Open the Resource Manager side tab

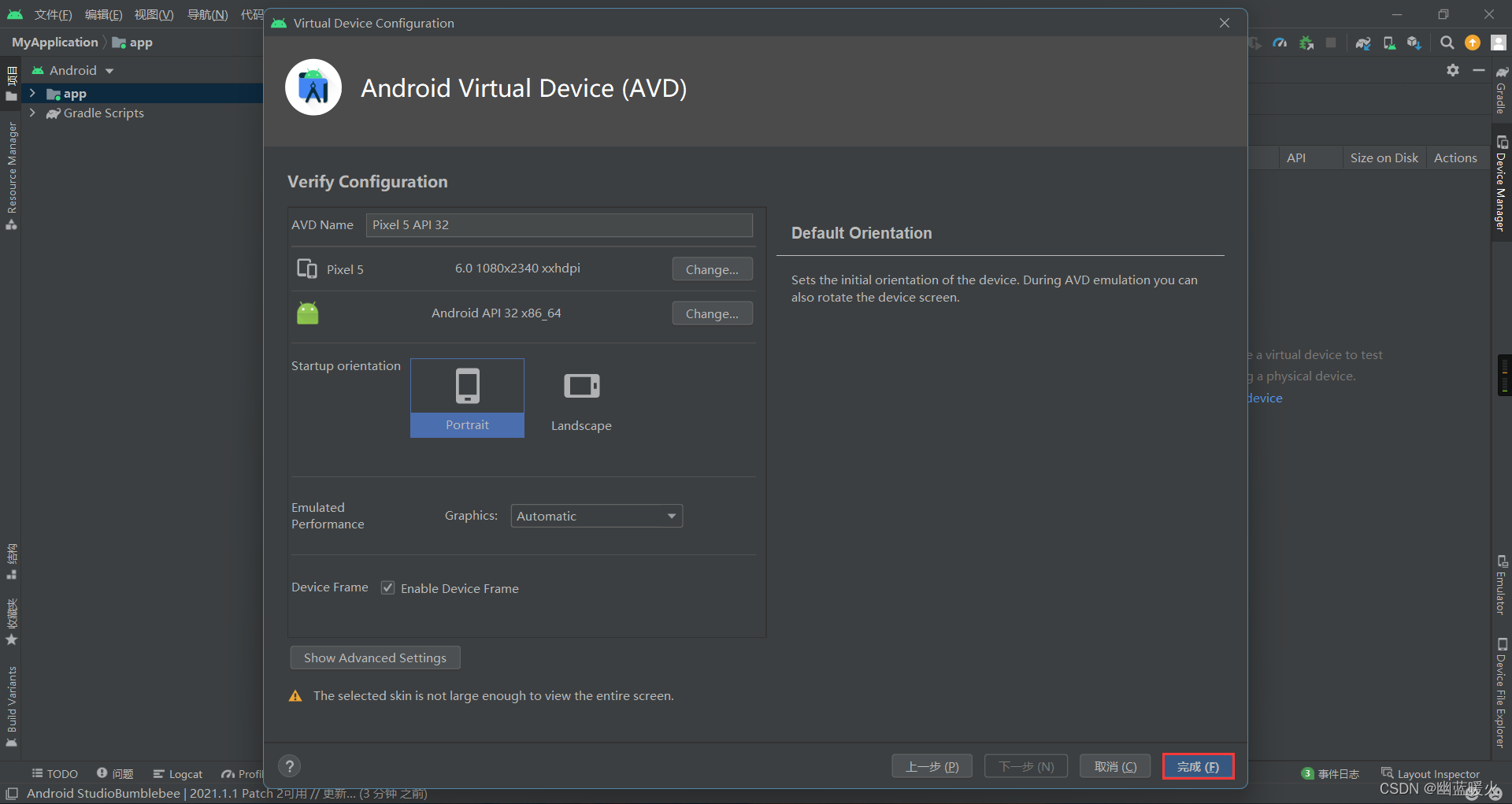(11, 176)
